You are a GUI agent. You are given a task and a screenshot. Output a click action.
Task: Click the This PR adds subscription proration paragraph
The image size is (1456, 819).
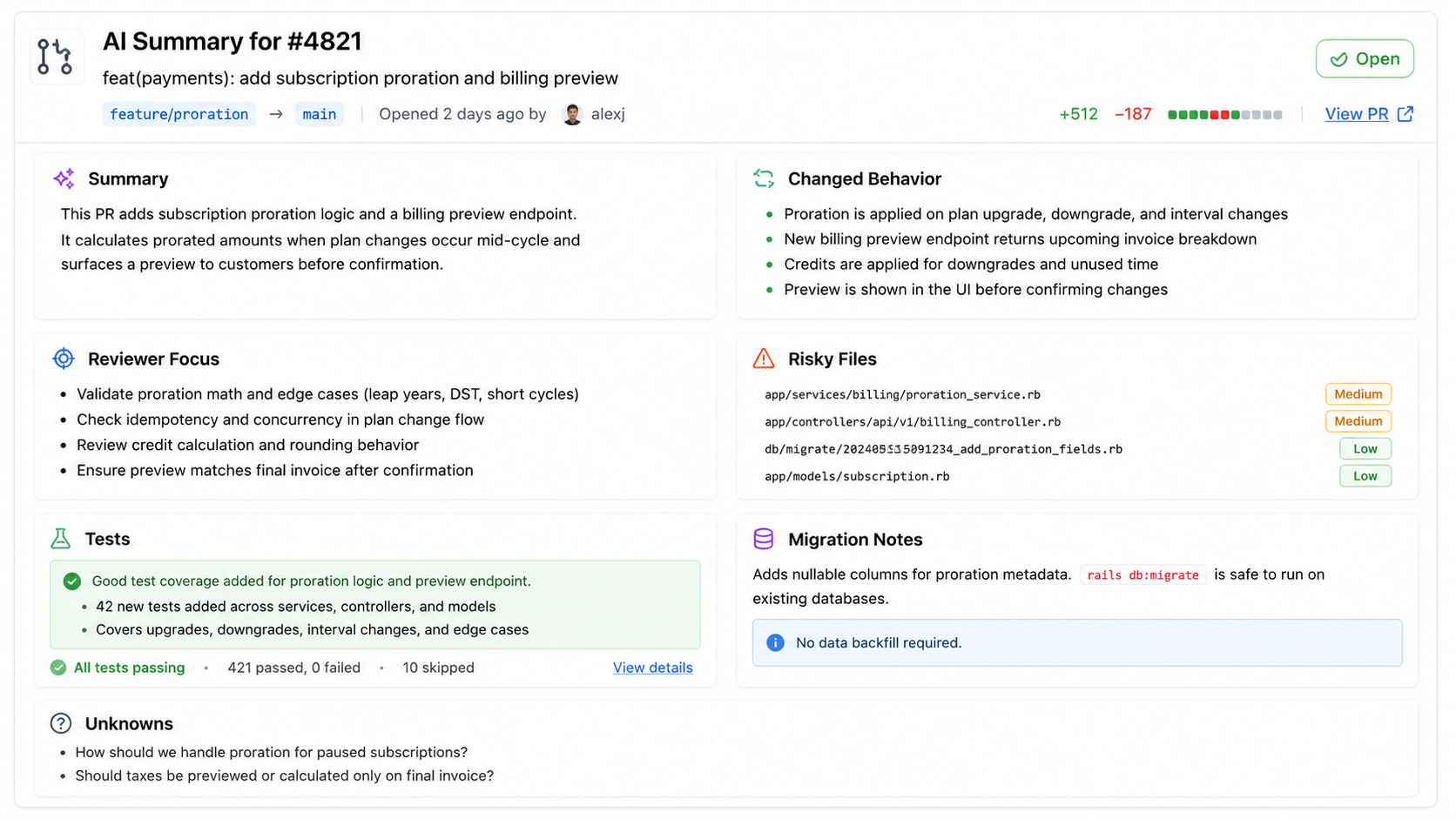[320, 239]
